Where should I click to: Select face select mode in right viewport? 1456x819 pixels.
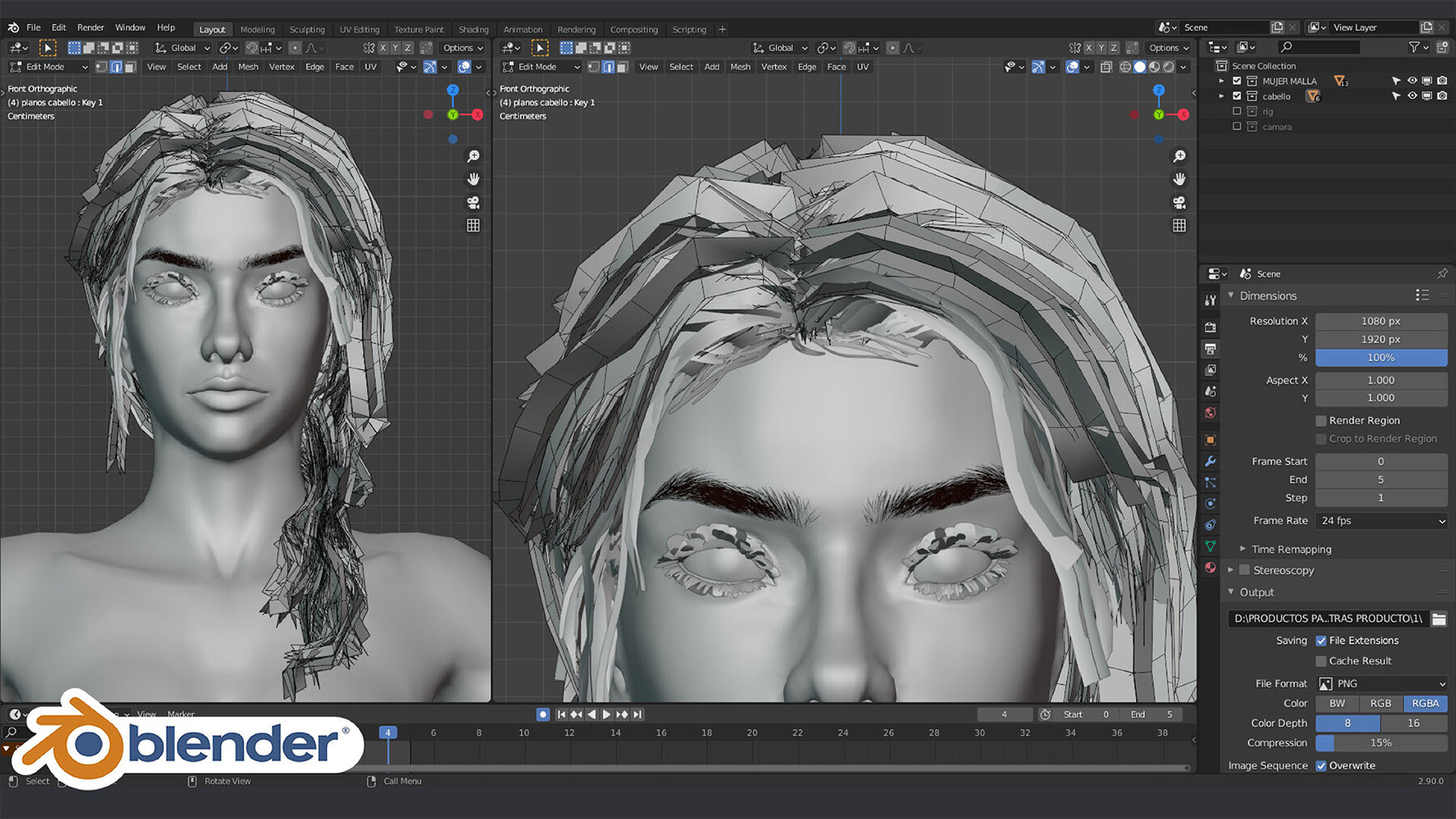pyautogui.click(x=622, y=67)
